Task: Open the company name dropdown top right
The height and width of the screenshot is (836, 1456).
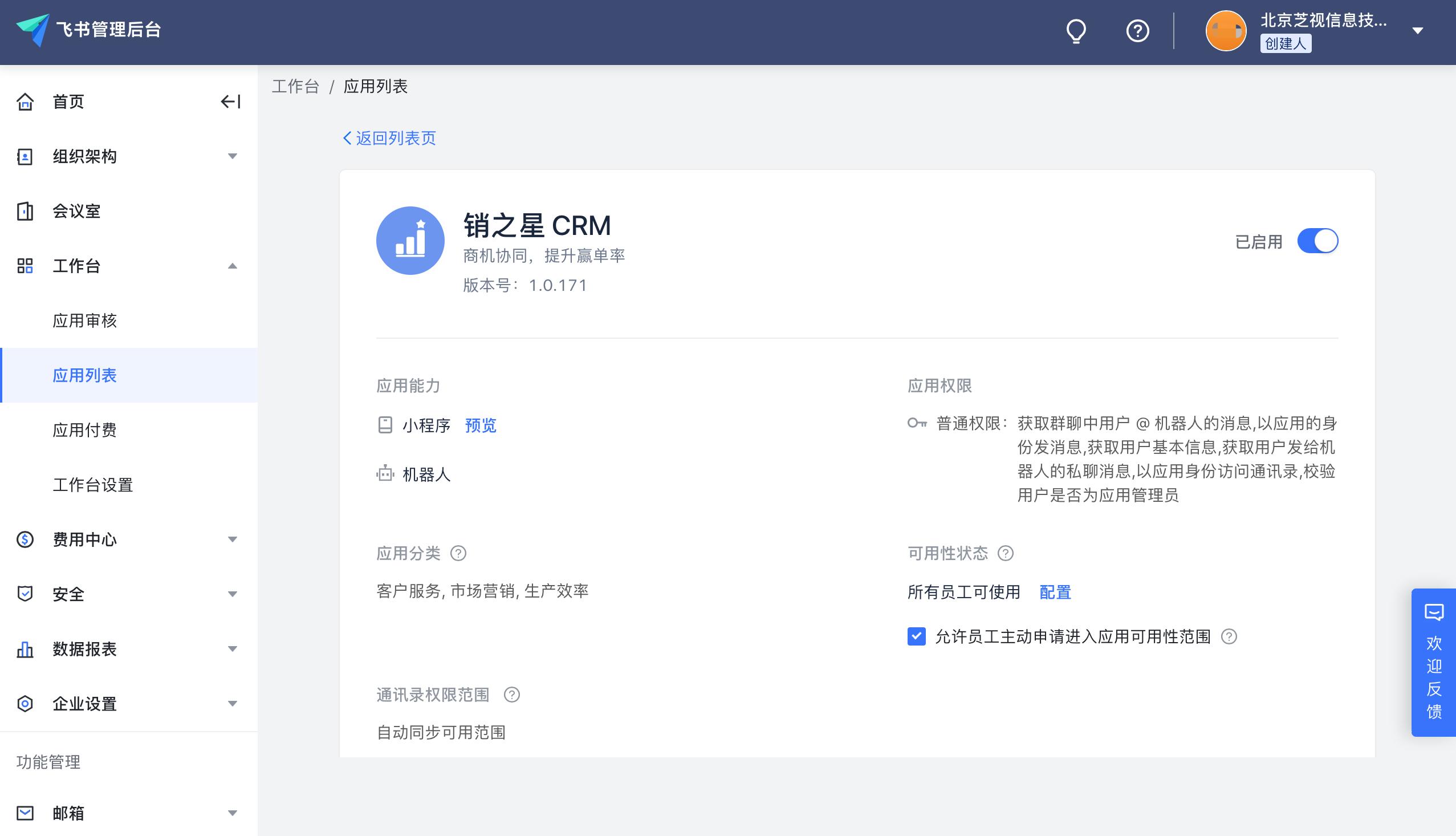Action: (1418, 30)
